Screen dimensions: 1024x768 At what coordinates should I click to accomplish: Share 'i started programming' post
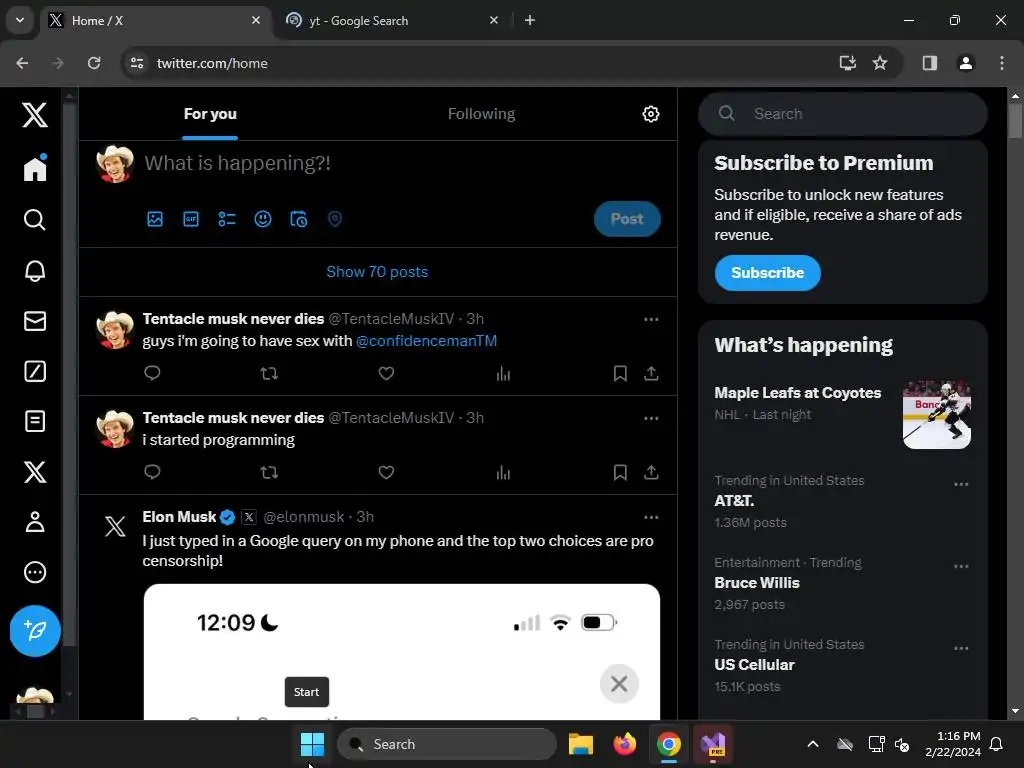(651, 472)
